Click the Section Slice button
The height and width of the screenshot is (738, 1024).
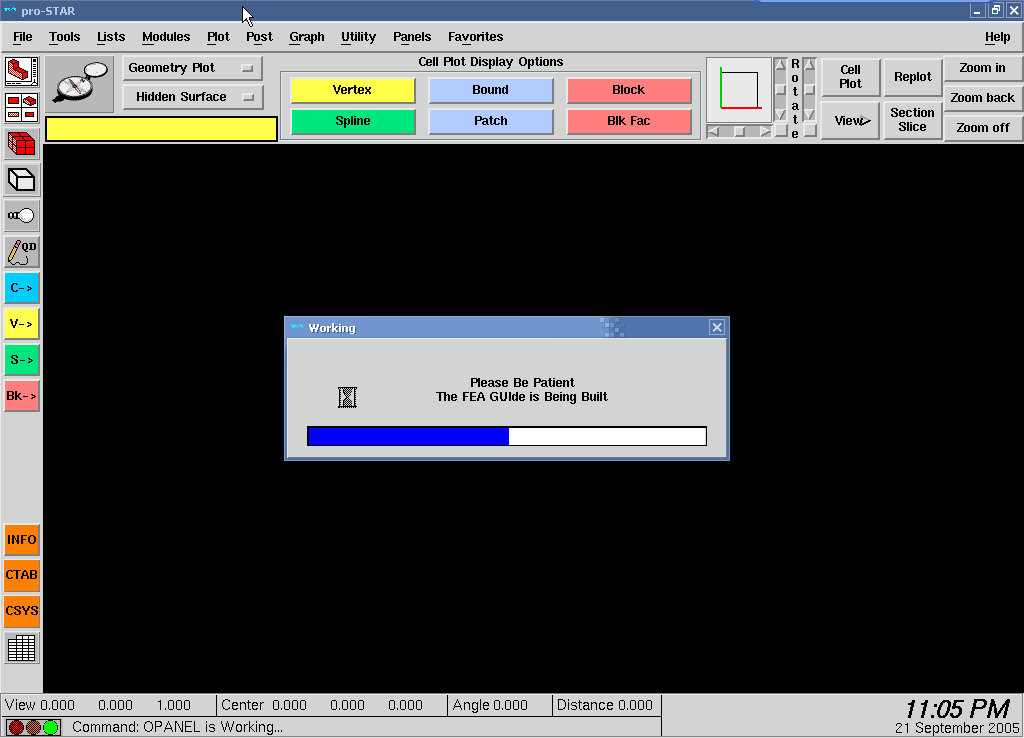[x=912, y=121]
